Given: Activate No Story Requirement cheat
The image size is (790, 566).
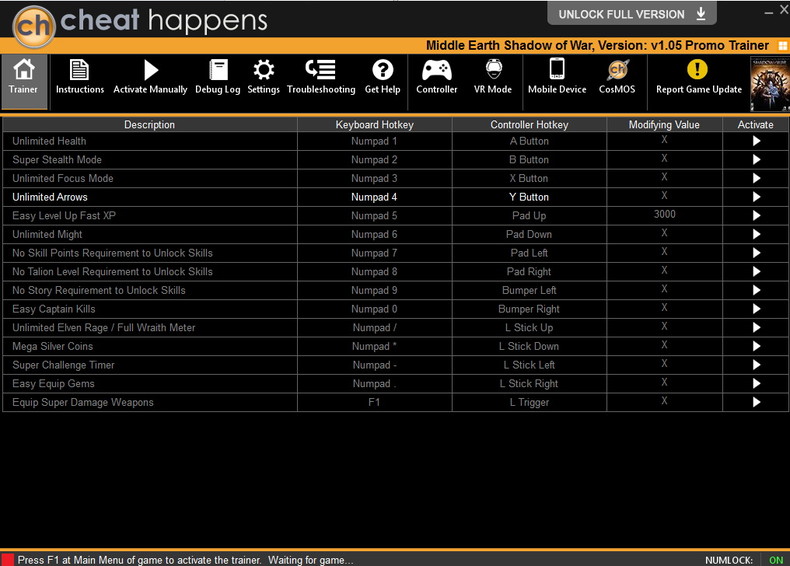Looking at the screenshot, I should coord(756,290).
